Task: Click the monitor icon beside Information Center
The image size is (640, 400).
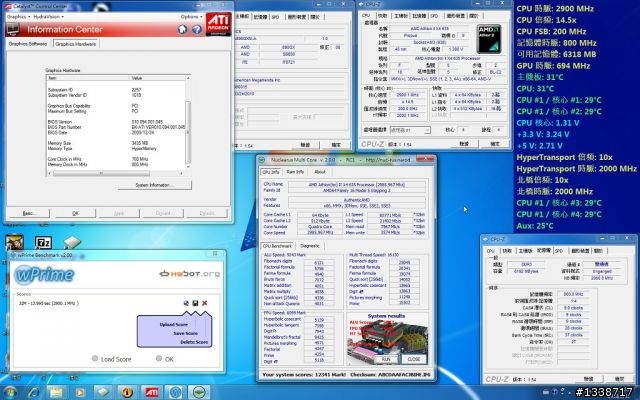Action: click(x=13, y=29)
